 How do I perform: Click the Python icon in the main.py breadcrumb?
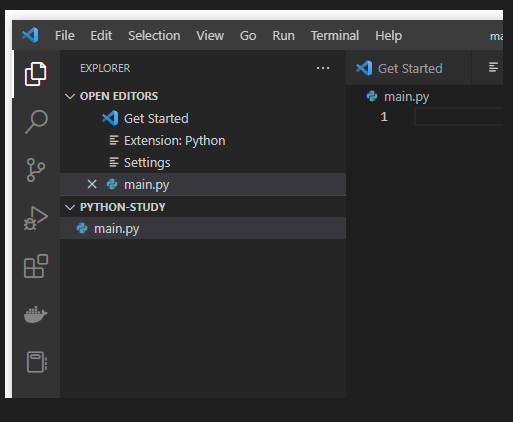click(372, 96)
